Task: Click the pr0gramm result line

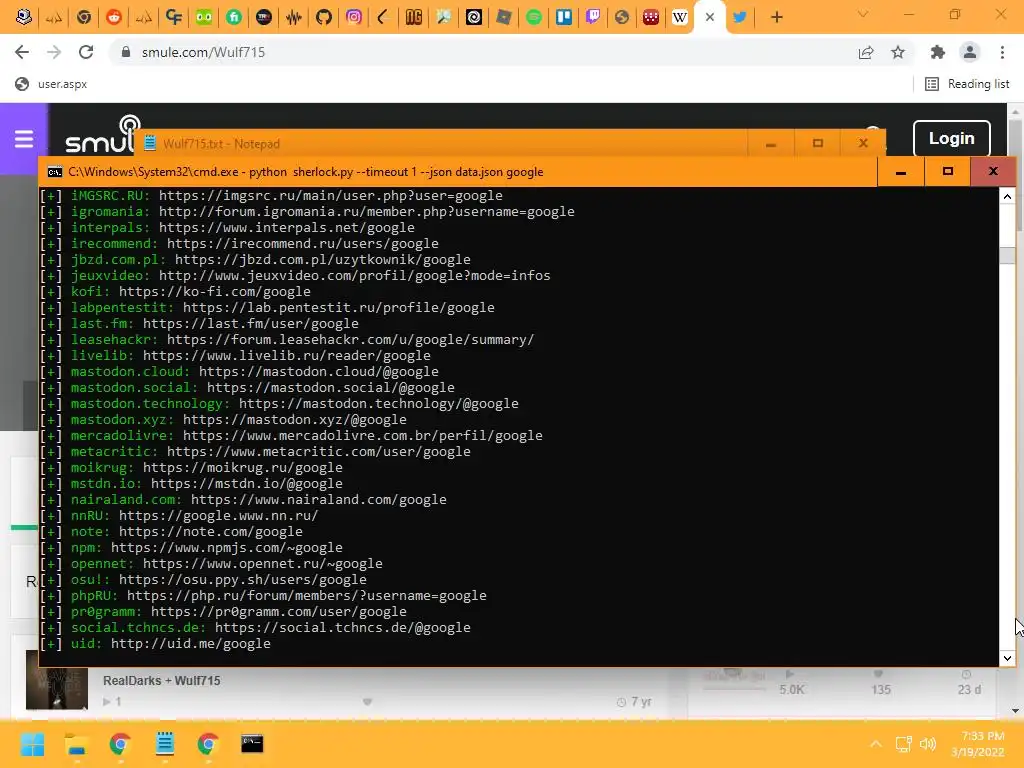Action: 223,611
